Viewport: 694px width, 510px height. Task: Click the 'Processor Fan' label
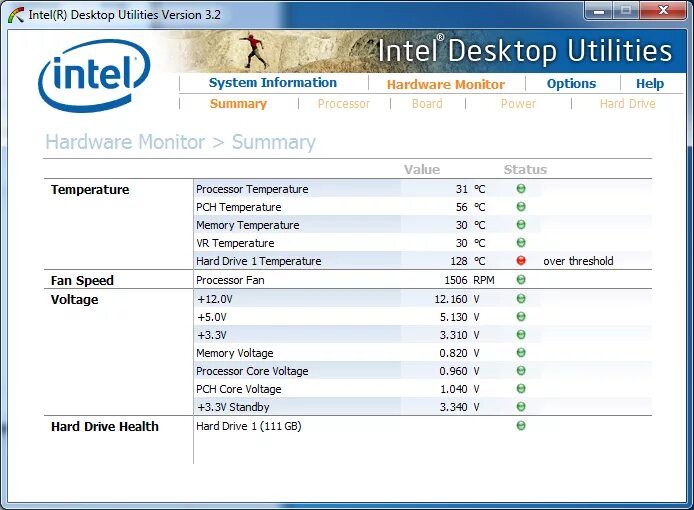coord(230,280)
